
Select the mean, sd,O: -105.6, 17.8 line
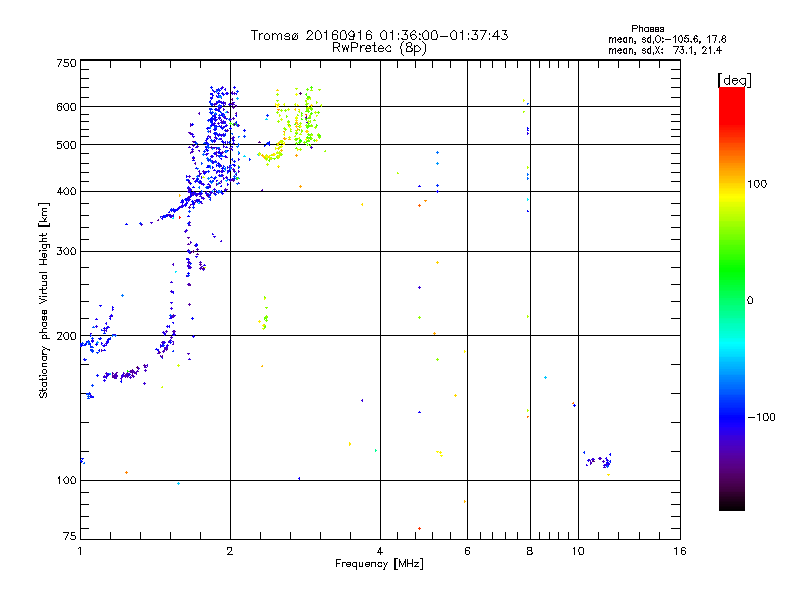tap(667, 39)
